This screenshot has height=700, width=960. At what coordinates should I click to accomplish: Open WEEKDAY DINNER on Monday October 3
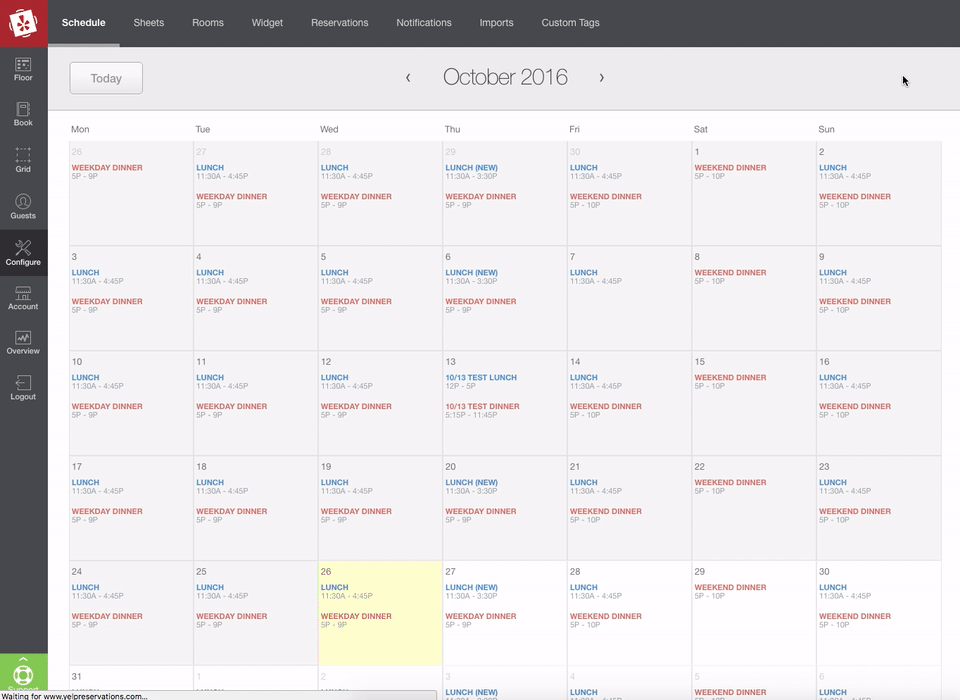tap(107, 302)
